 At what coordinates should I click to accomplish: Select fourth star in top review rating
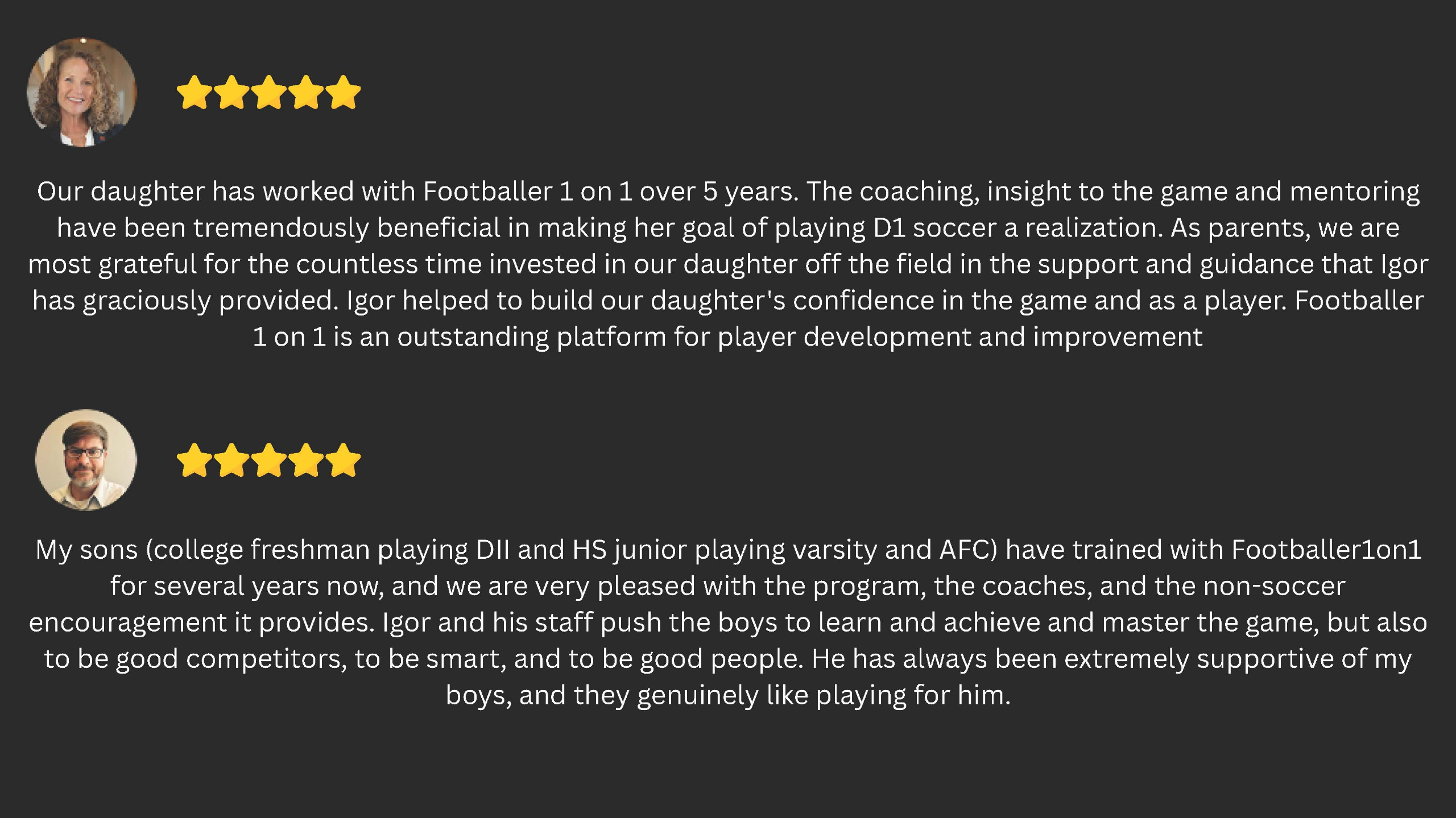(306, 92)
